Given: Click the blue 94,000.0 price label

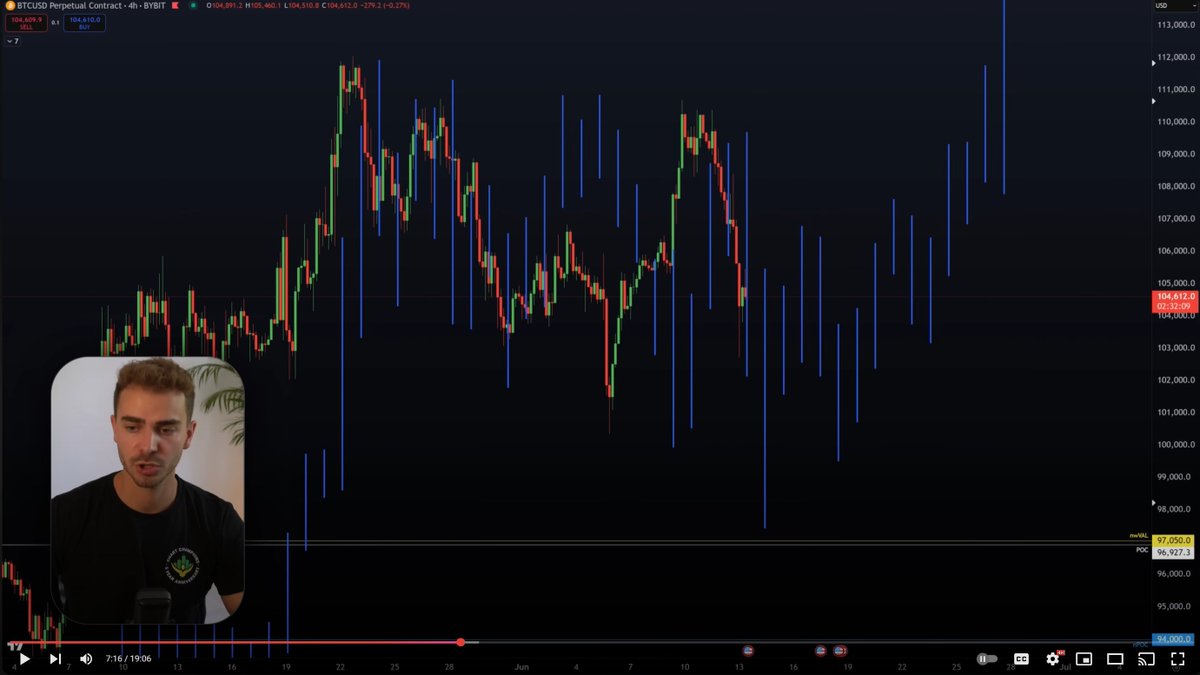Looking at the screenshot, I should tap(1174, 639).
